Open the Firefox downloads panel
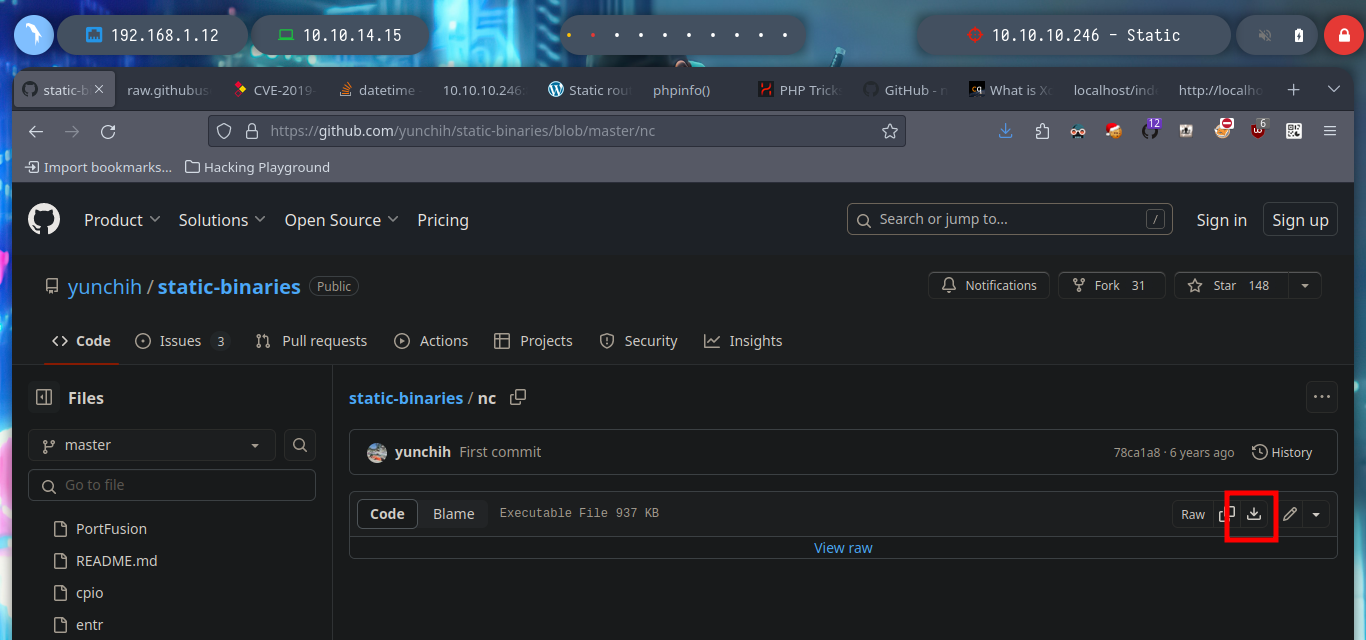 coord(1006,131)
